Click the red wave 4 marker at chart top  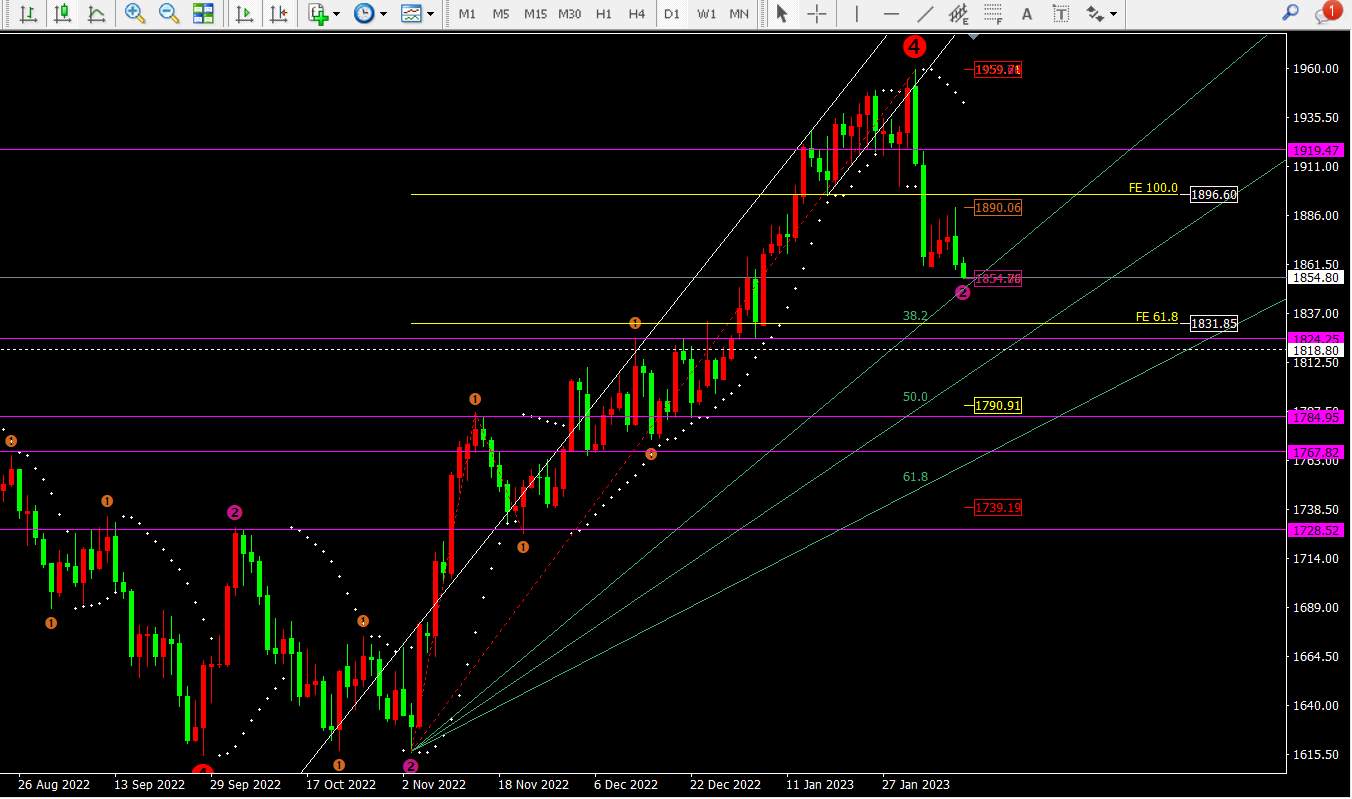pos(914,46)
